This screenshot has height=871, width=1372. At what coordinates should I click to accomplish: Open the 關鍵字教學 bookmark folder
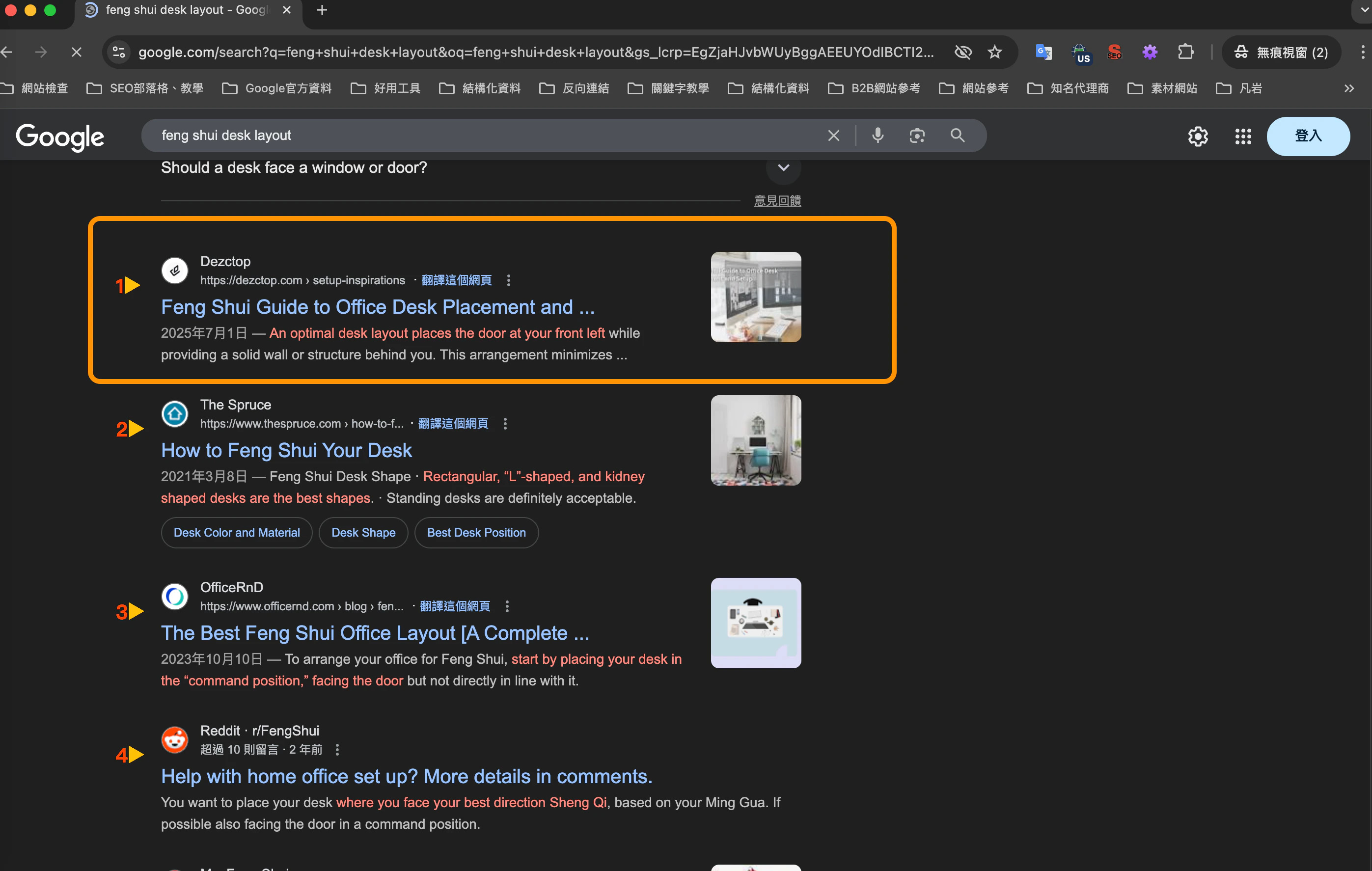(x=668, y=88)
